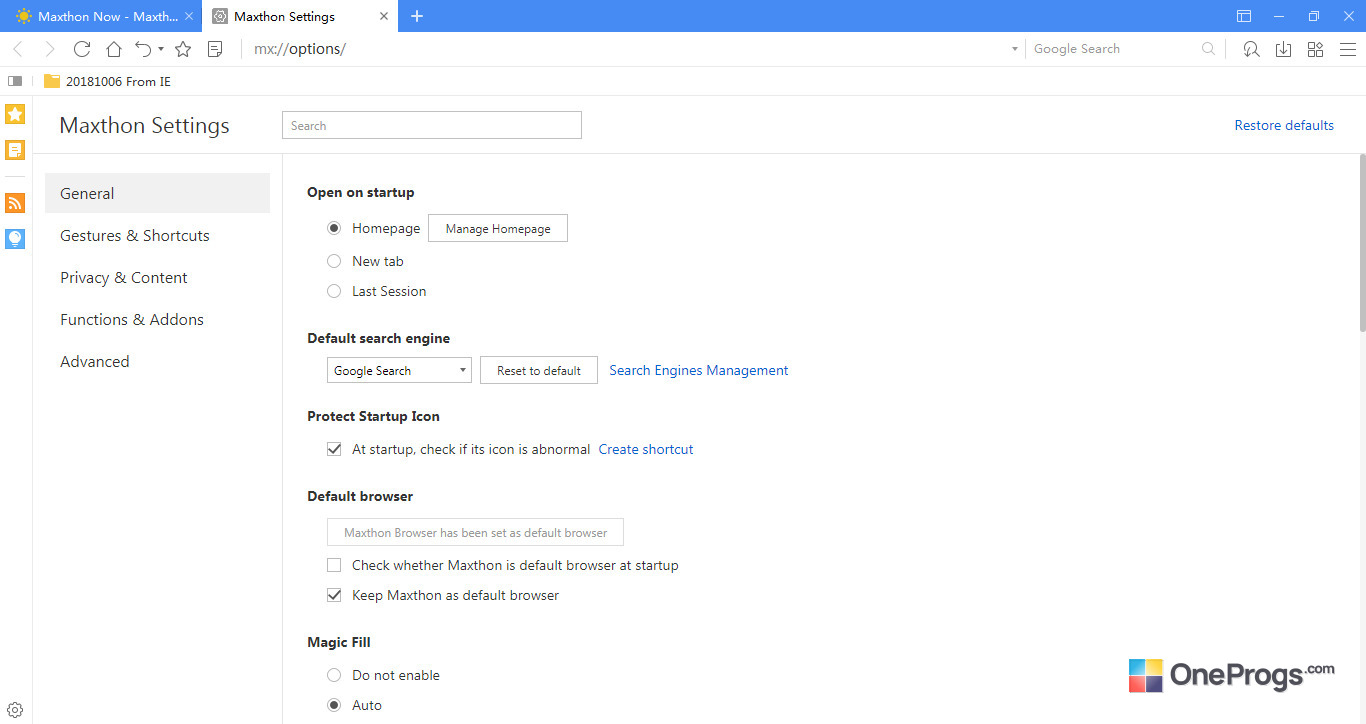Click the window layout icon in title bar
Image resolution: width=1366 pixels, height=724 pixels.
1244,16
